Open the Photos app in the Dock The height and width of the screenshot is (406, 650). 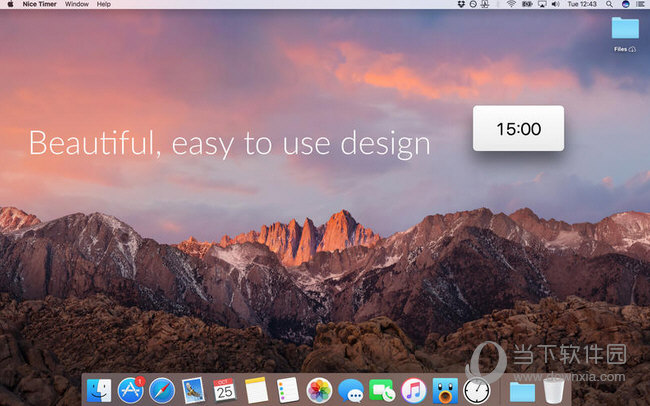(x=319, y=391)
